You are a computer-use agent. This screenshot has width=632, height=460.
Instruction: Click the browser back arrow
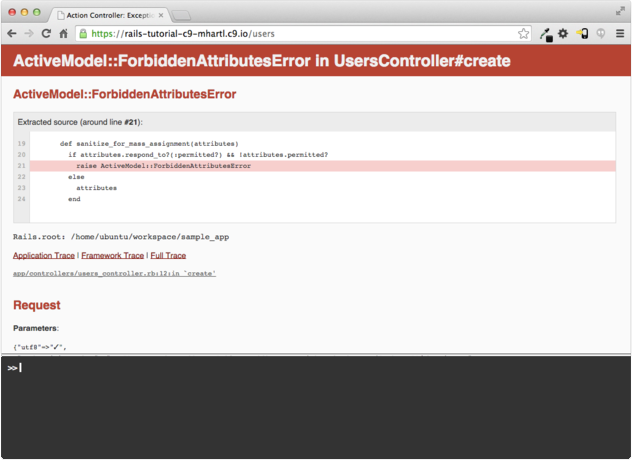pos(12,33)
